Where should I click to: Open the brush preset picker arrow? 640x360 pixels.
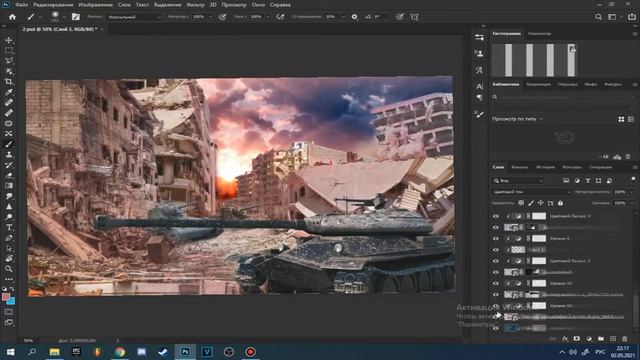pos(64,17)
